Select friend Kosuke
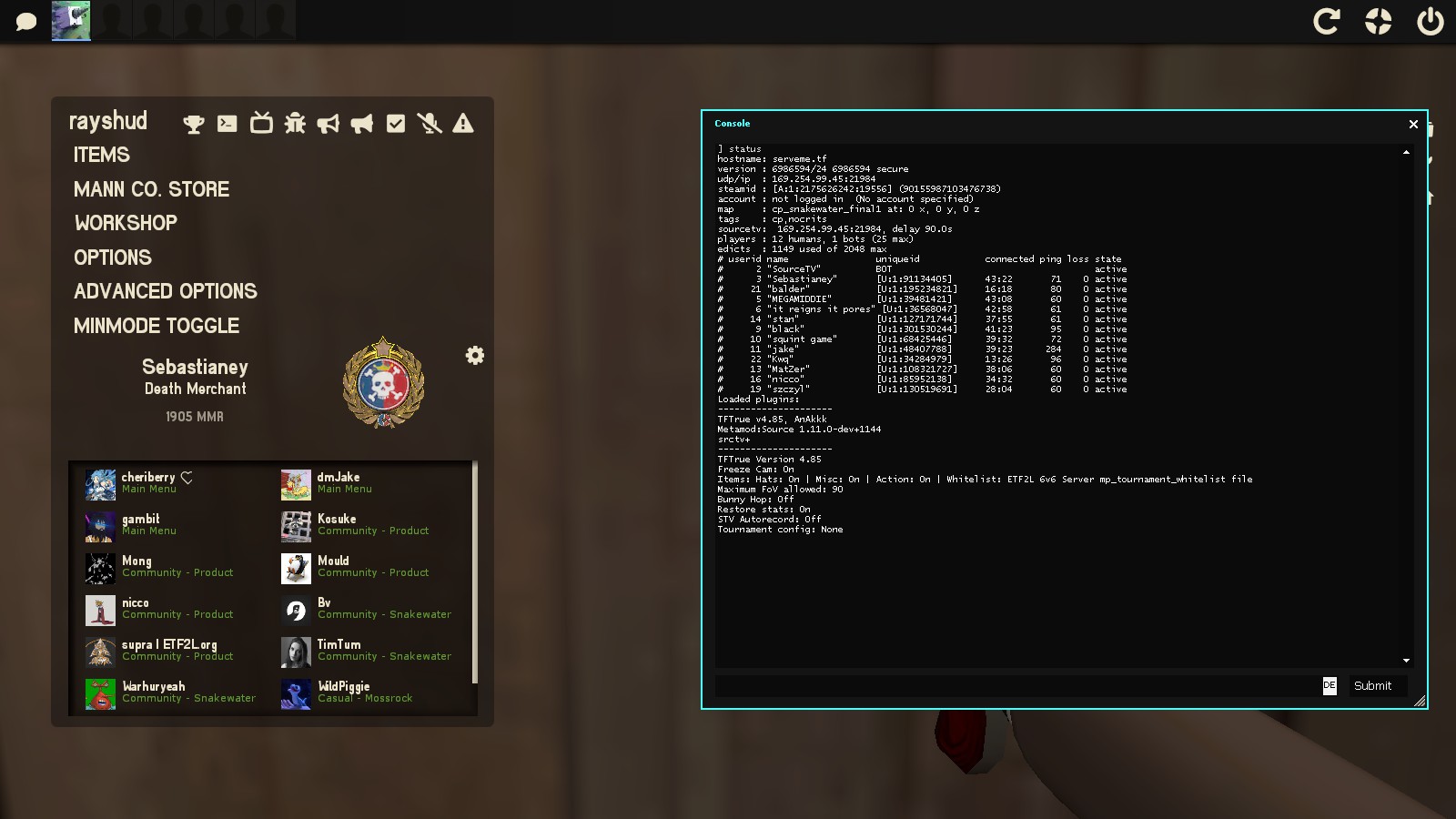Screen dimensions: 1456x819 373,526
